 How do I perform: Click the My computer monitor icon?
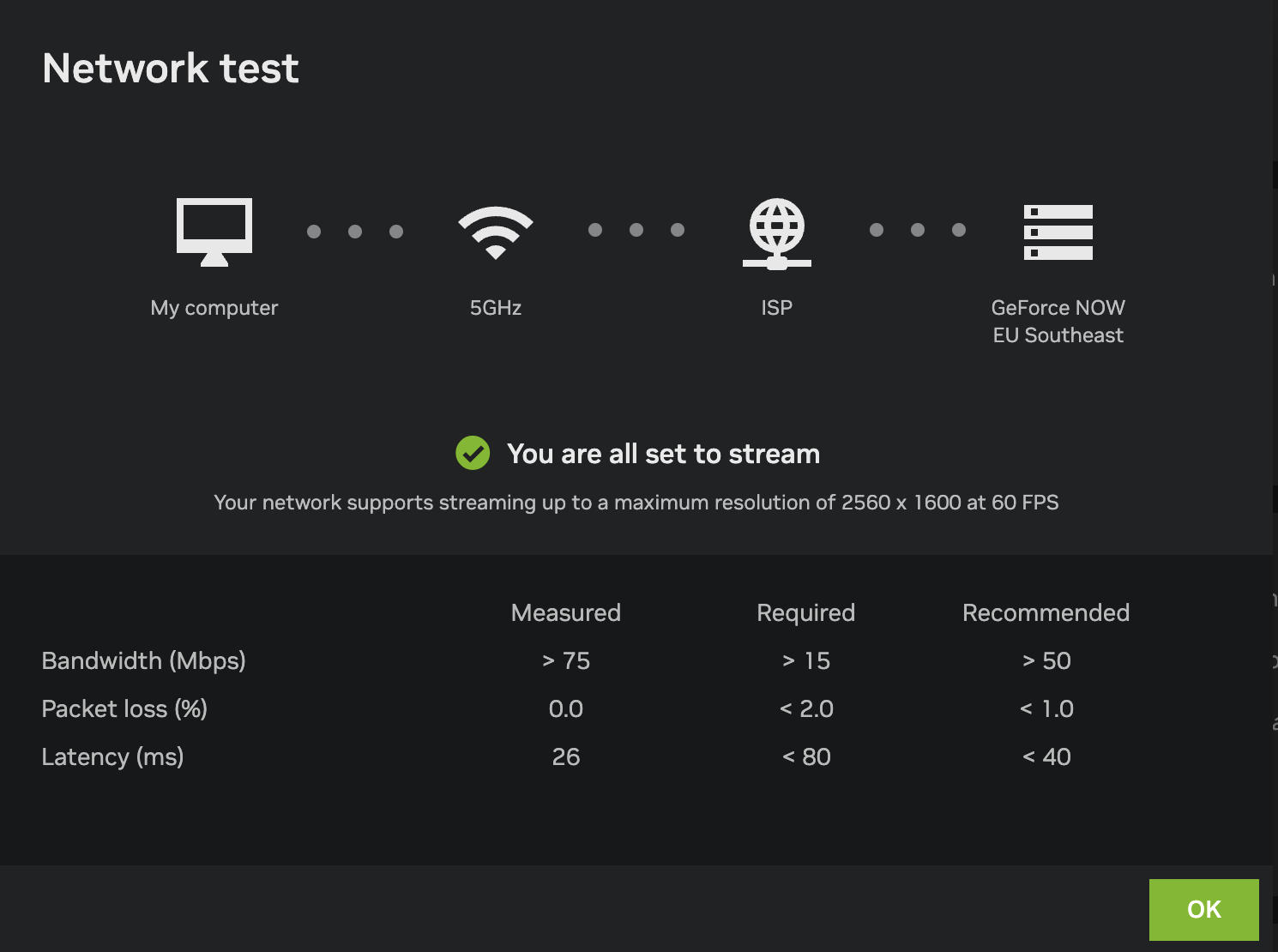(x=214, y=231)
